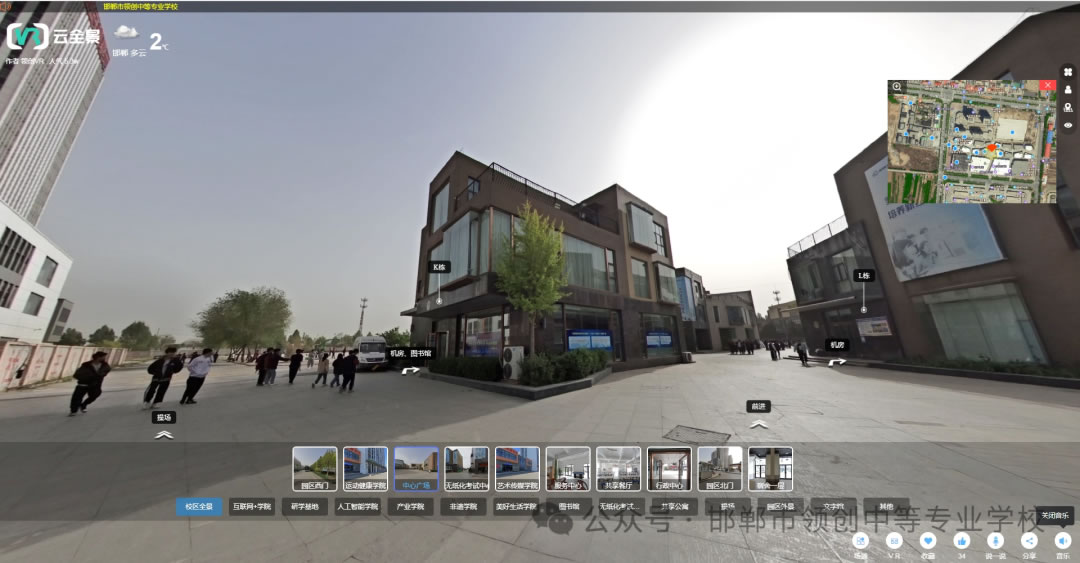This screenshot has width=1080, height=563.
Task: Select the 中心广场 scene thumbnail
Action: [416, 469]
